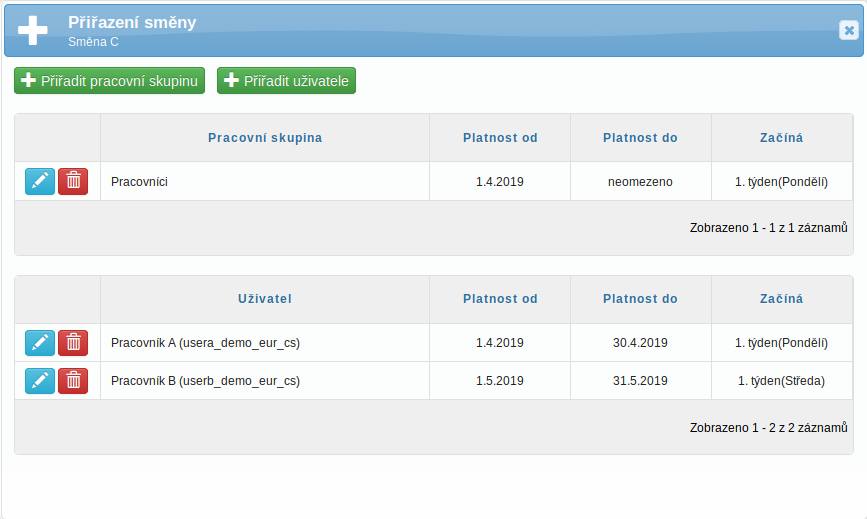Click Přiřadit uživatele button
This screenshot has height=519, width=867.
point(286,81)
